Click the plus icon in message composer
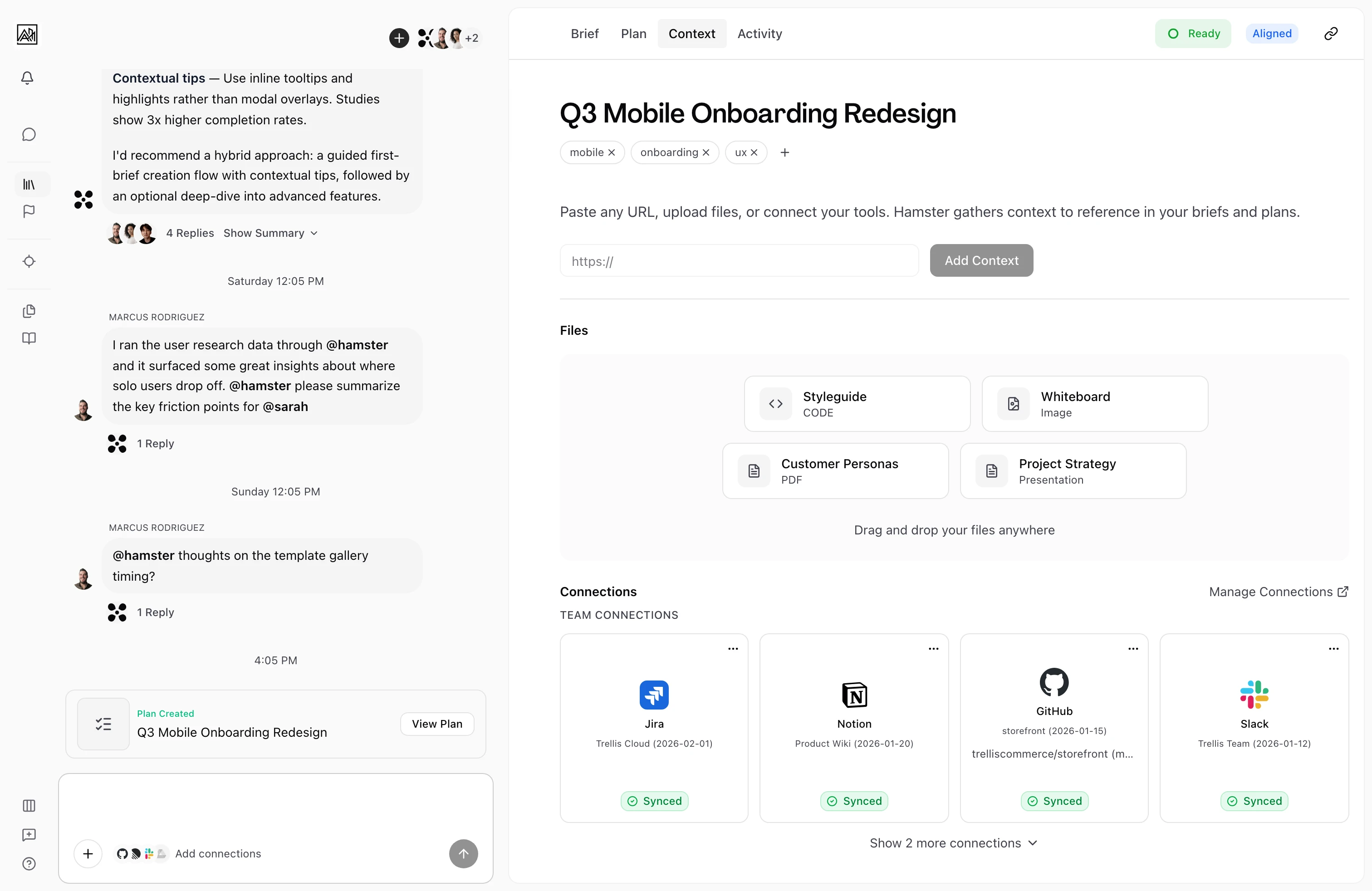This screenshot has width=1372, height=891. (x=88, y=853)
